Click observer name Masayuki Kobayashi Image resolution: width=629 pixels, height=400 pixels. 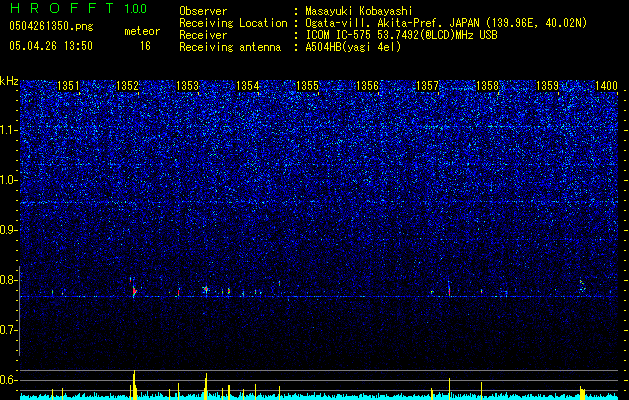click(359, 11)
